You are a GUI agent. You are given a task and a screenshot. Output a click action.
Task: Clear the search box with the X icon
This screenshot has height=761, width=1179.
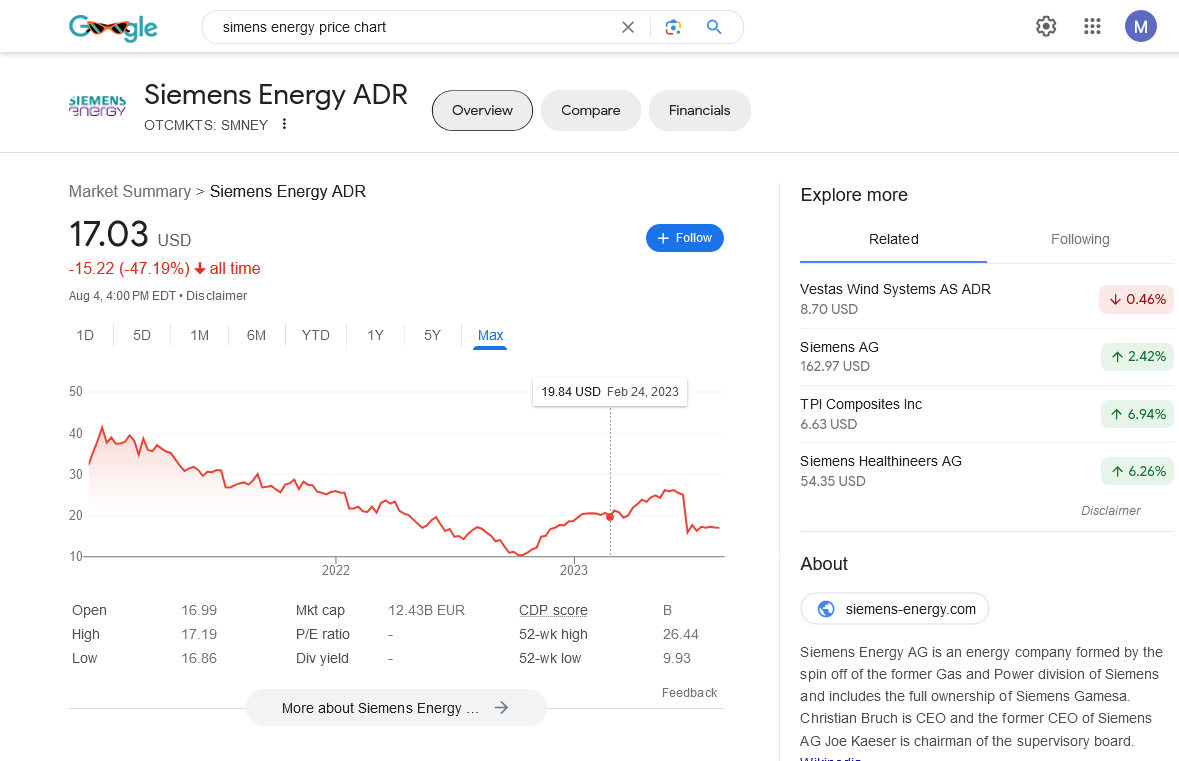click(x=628, y=28)
